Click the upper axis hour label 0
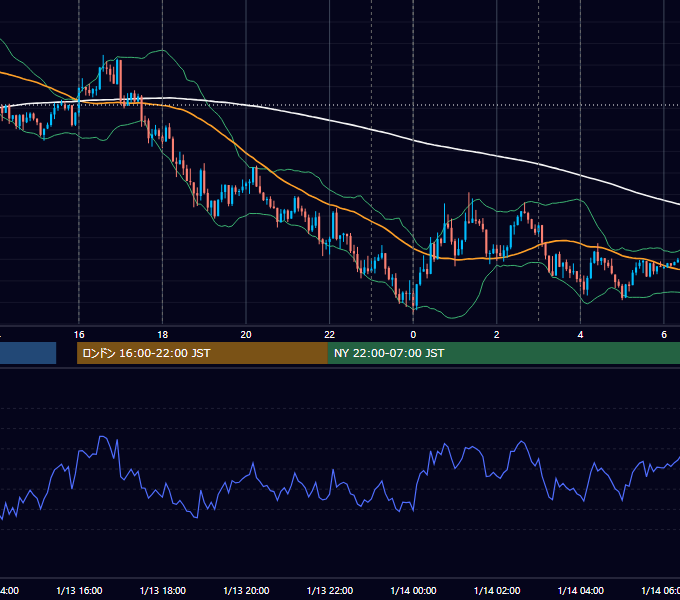Image resolution: width=680 pixels, height=600 pixels. tap(413, 335)
